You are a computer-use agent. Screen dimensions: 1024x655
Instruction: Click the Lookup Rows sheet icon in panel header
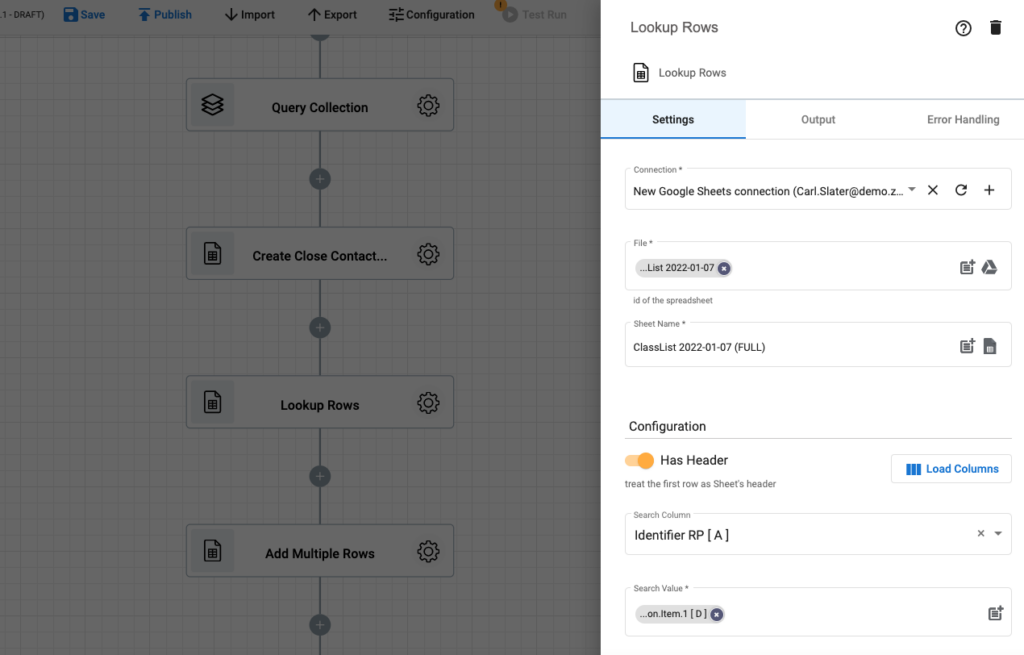click(x=641, y=72)
